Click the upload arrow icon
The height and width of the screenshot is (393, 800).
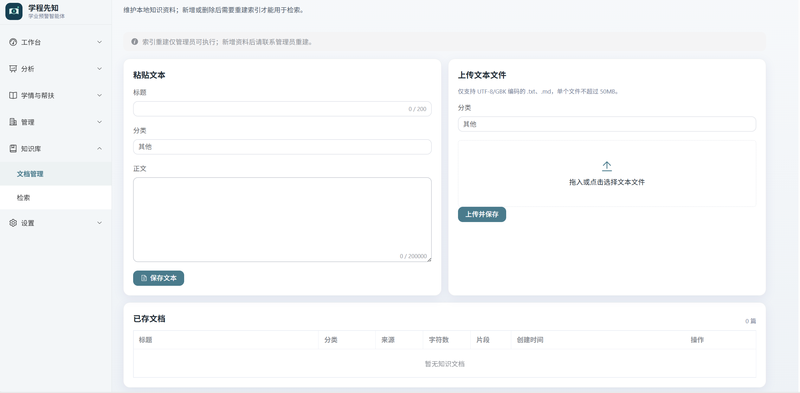coord(607,166)
